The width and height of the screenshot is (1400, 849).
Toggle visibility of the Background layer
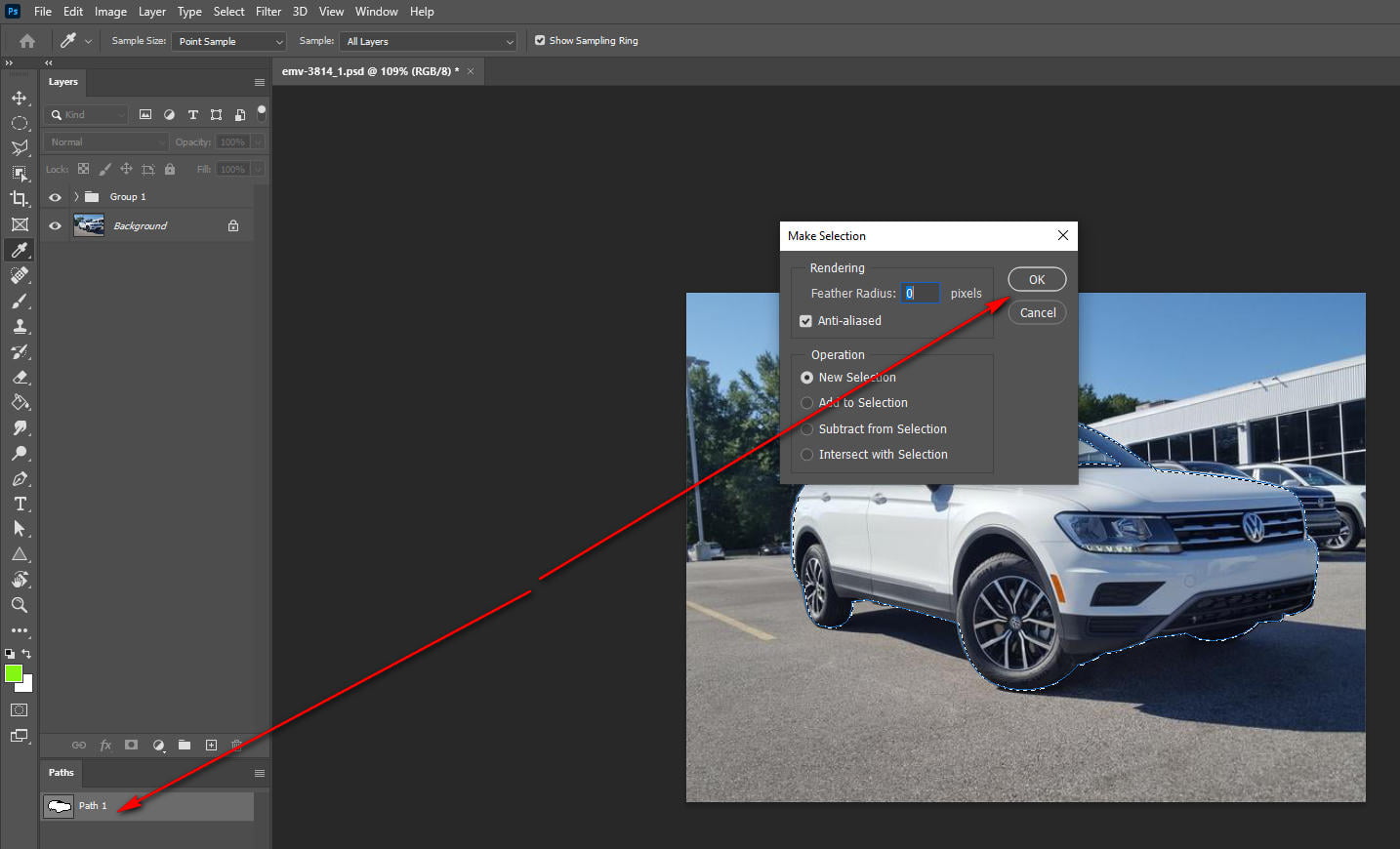click(x=55, y=224)
